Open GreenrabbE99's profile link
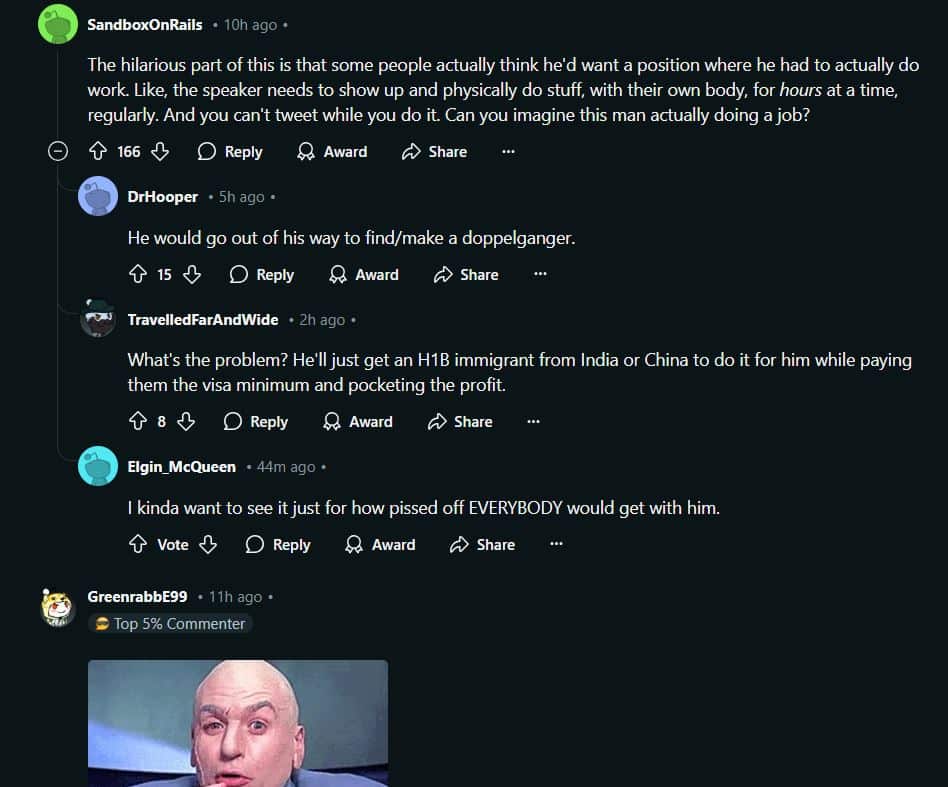The image size is (948, 787). (x=137, y=597)
